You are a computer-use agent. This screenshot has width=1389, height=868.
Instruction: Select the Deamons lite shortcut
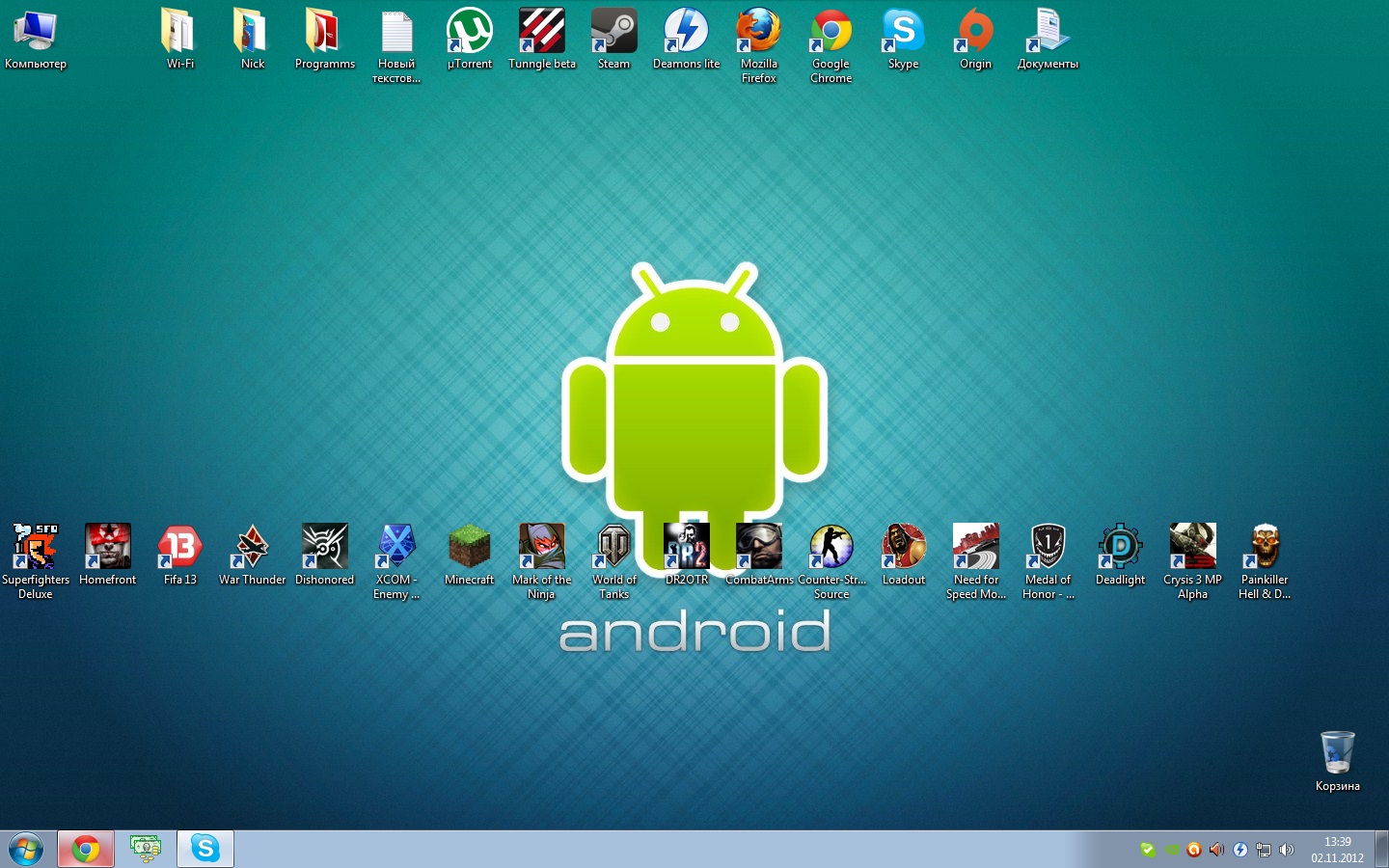tap(686, 40)
